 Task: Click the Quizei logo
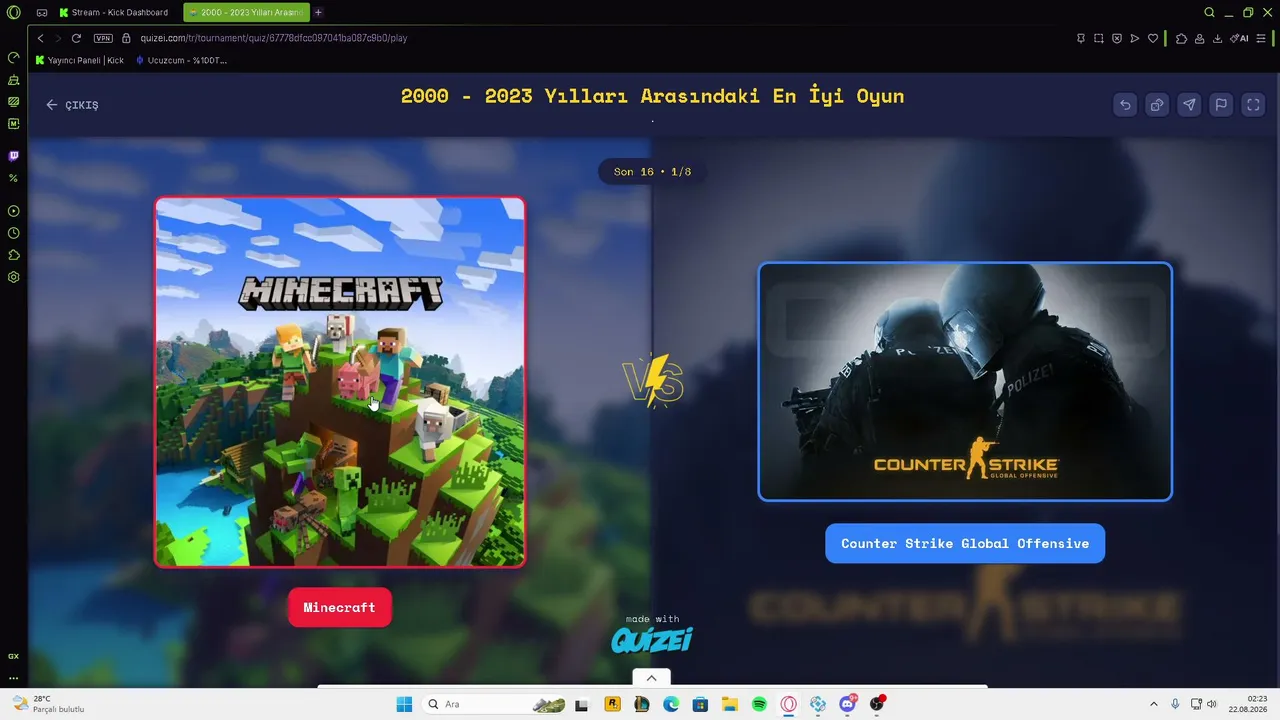coord(652,639)
